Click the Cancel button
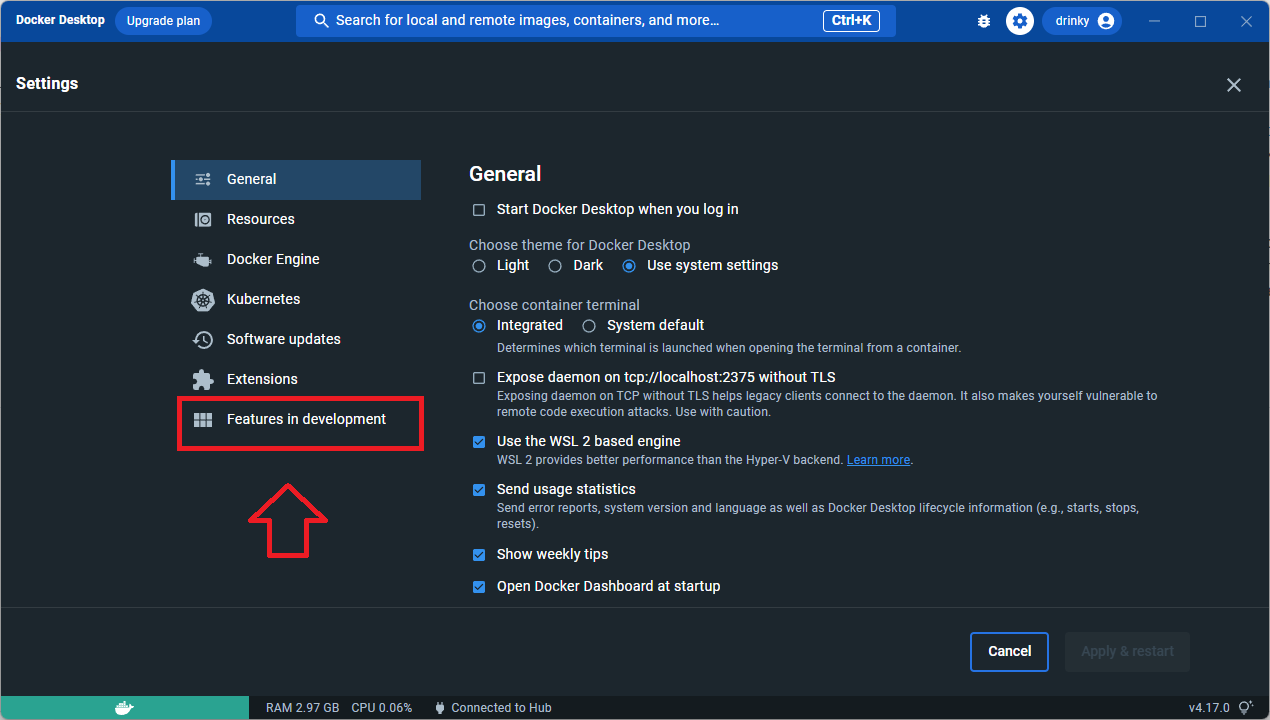Image resolution: width=1270 pixels, height=720 pixels. click(1009, 652)
